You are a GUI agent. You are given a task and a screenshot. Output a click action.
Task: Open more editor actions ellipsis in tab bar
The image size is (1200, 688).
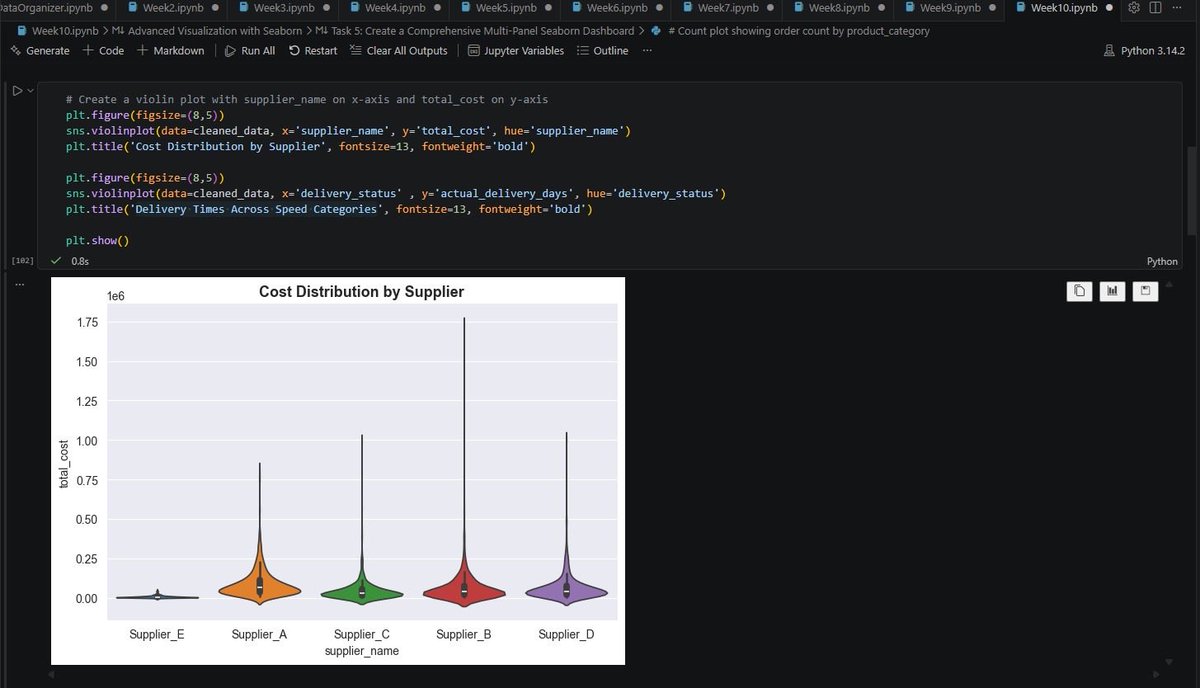1176,8
